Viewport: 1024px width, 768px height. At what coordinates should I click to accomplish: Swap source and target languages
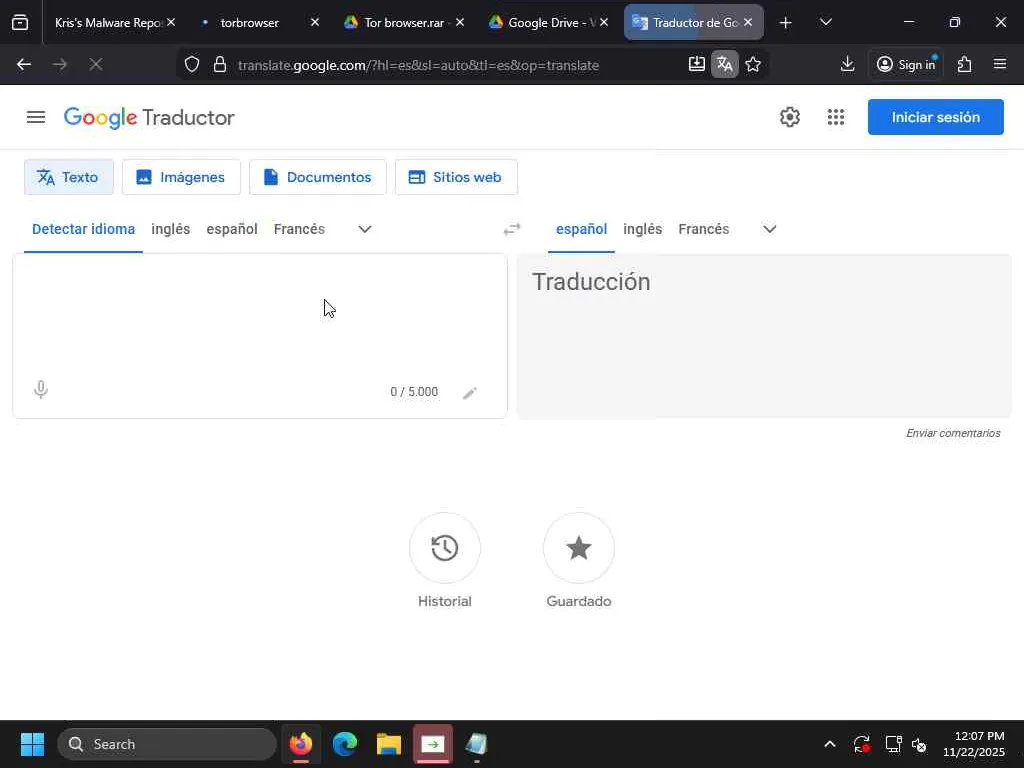(512, 229)
